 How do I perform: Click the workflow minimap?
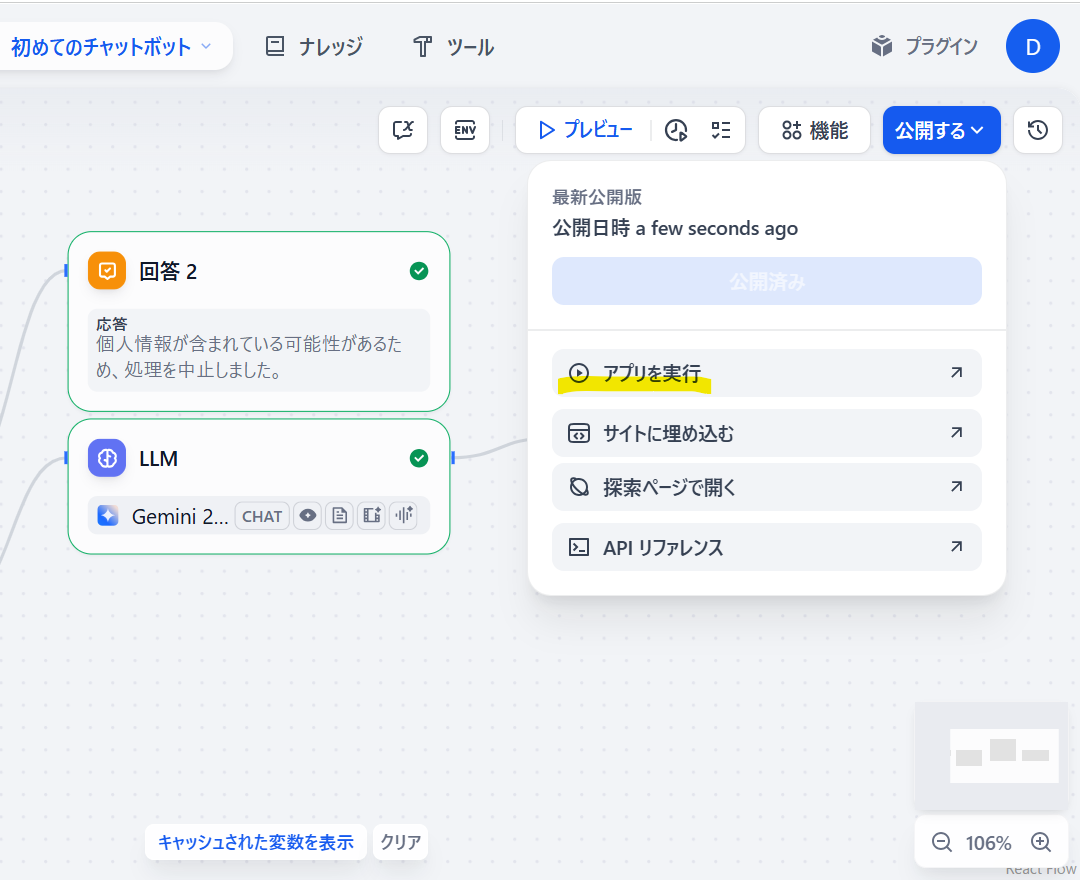point(991,755)
